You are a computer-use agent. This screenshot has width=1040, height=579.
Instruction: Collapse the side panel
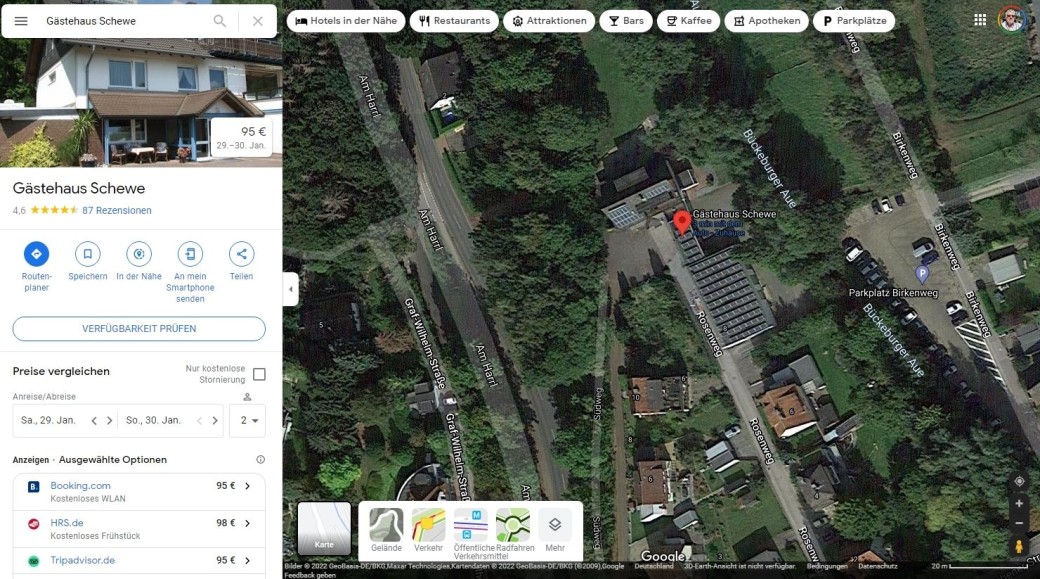(x=291, y=289)
